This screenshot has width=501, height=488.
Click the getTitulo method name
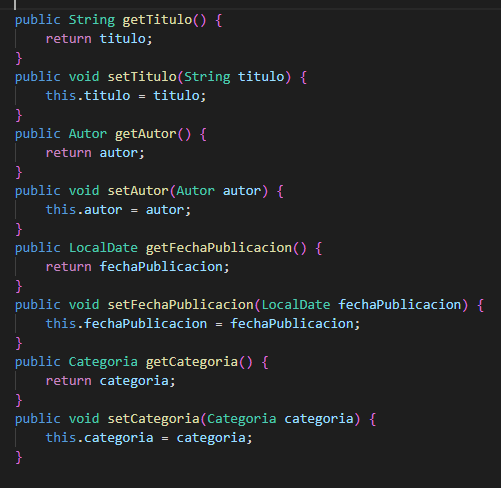(x=157, y=20)
